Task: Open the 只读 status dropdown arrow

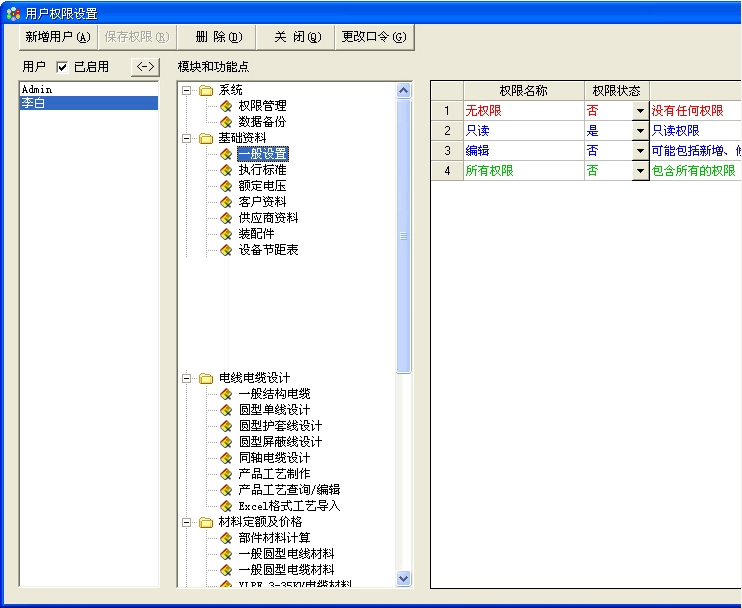Action: click(x=640, y=131)
